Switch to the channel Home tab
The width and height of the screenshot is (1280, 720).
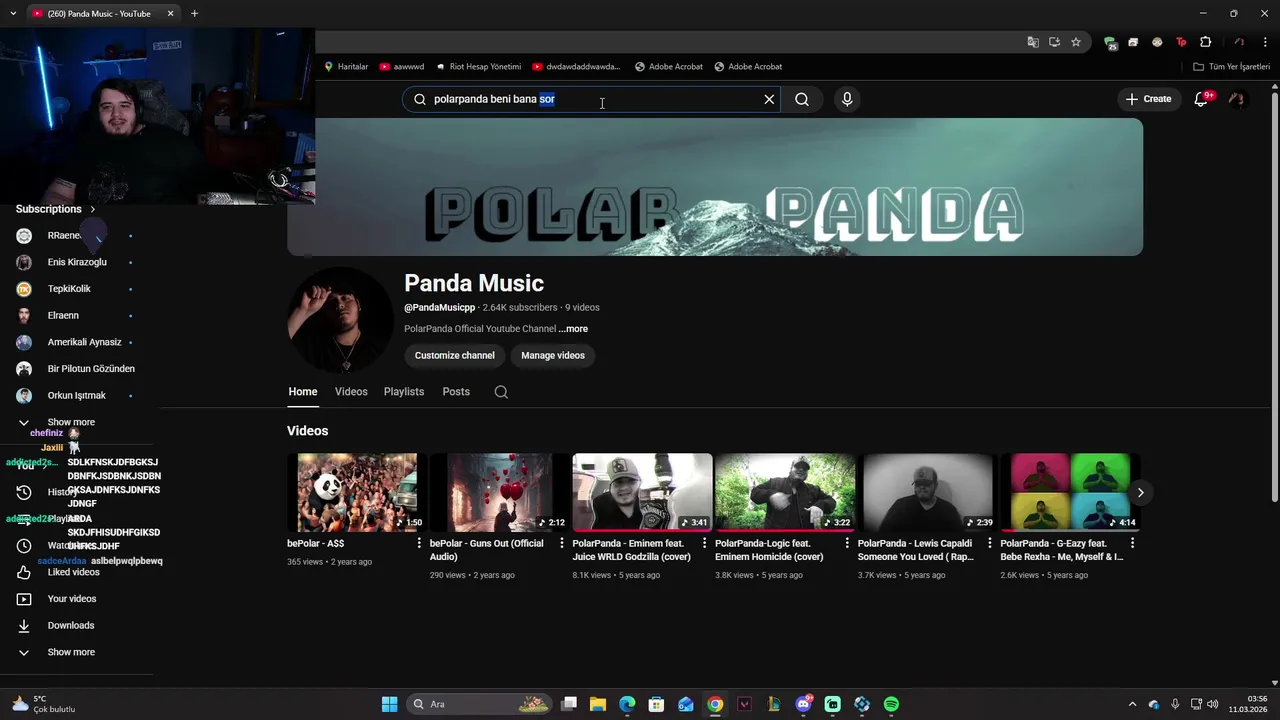pyautogui.click(x=303, y=392)
